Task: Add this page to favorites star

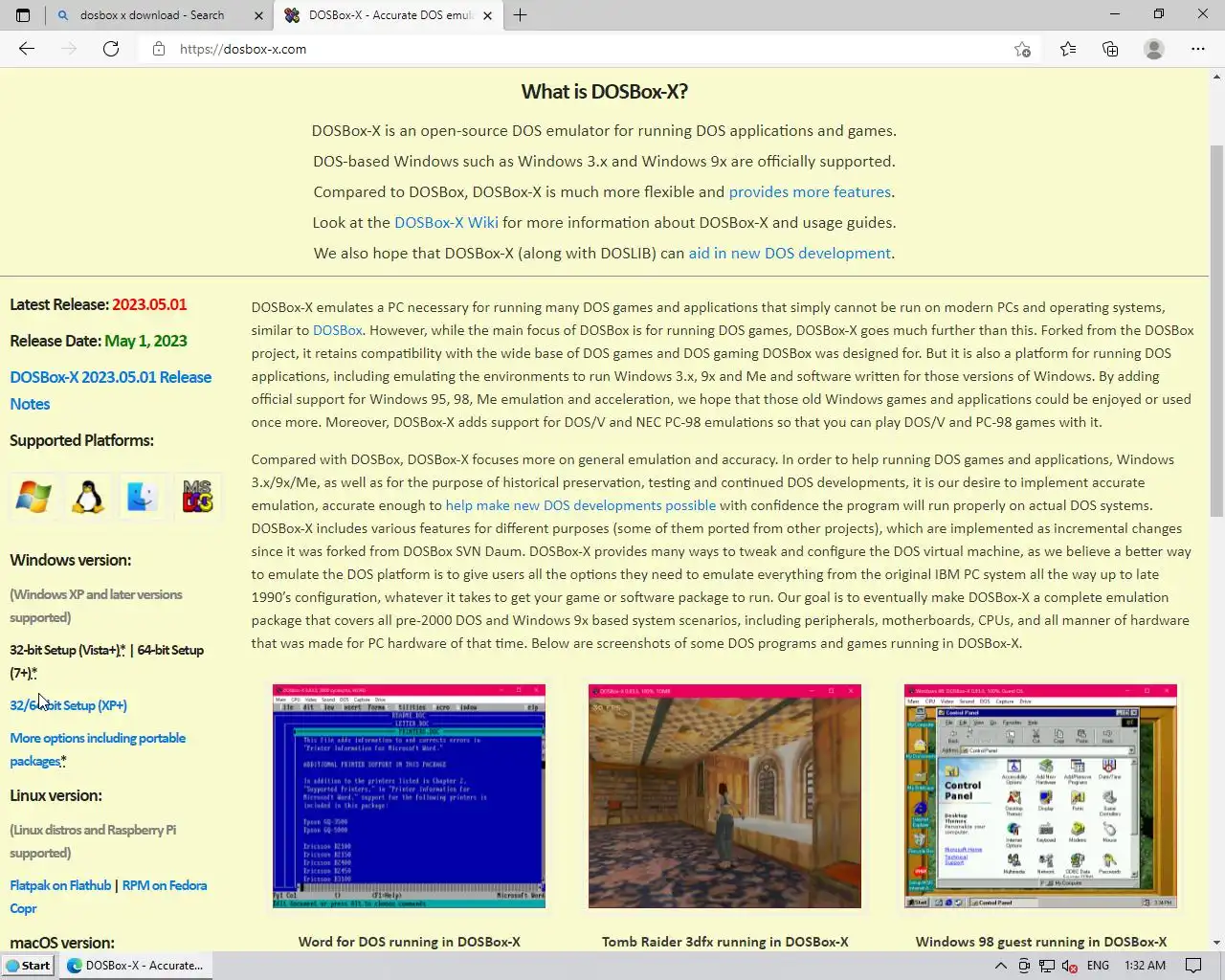Action: point(1022,49)
